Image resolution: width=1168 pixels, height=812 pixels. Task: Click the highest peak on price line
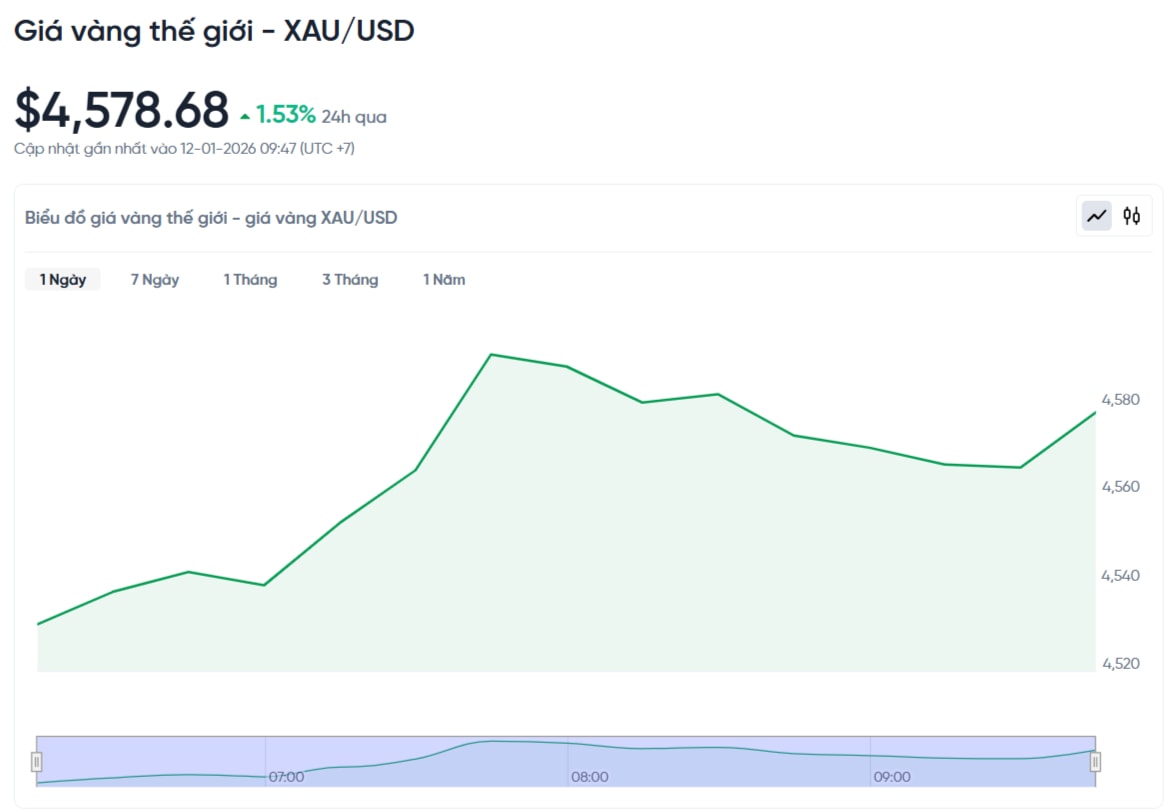(x=491, y=354)
